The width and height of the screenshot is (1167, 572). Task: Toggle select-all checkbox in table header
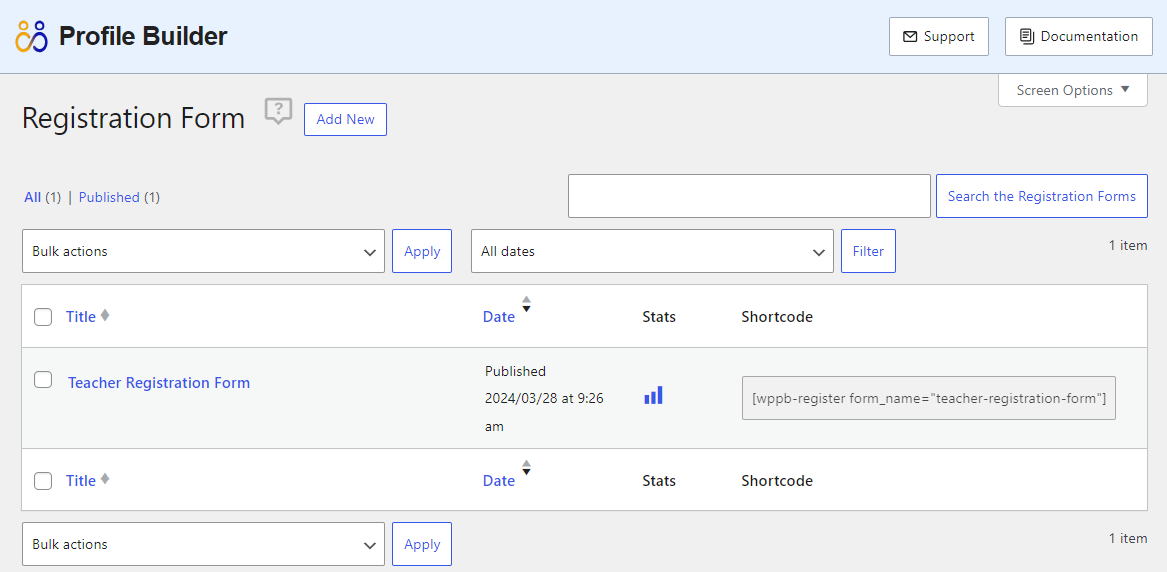point(43,318)
